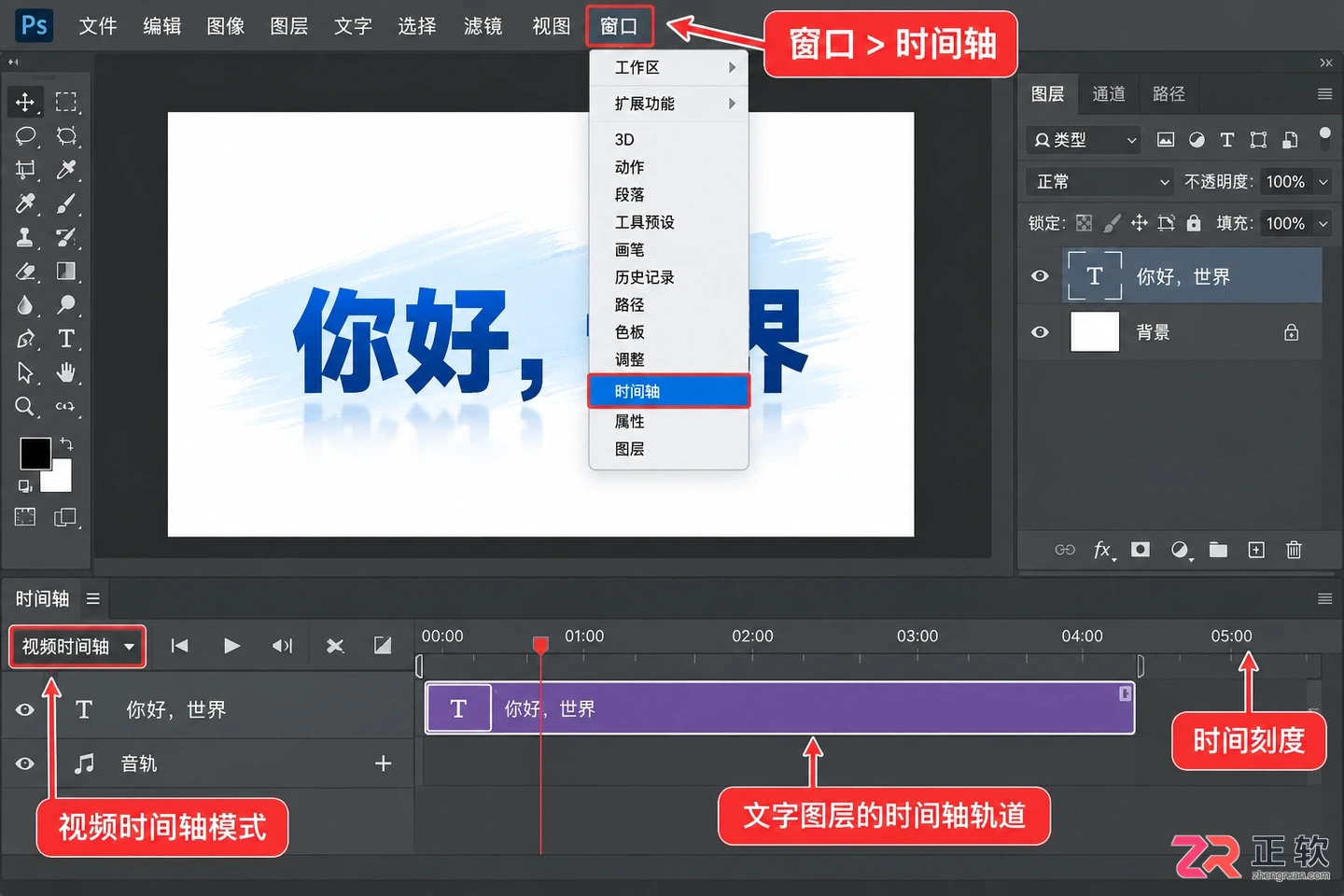
Task: Select the Blur droplet tool
Action: coord(25,305)
